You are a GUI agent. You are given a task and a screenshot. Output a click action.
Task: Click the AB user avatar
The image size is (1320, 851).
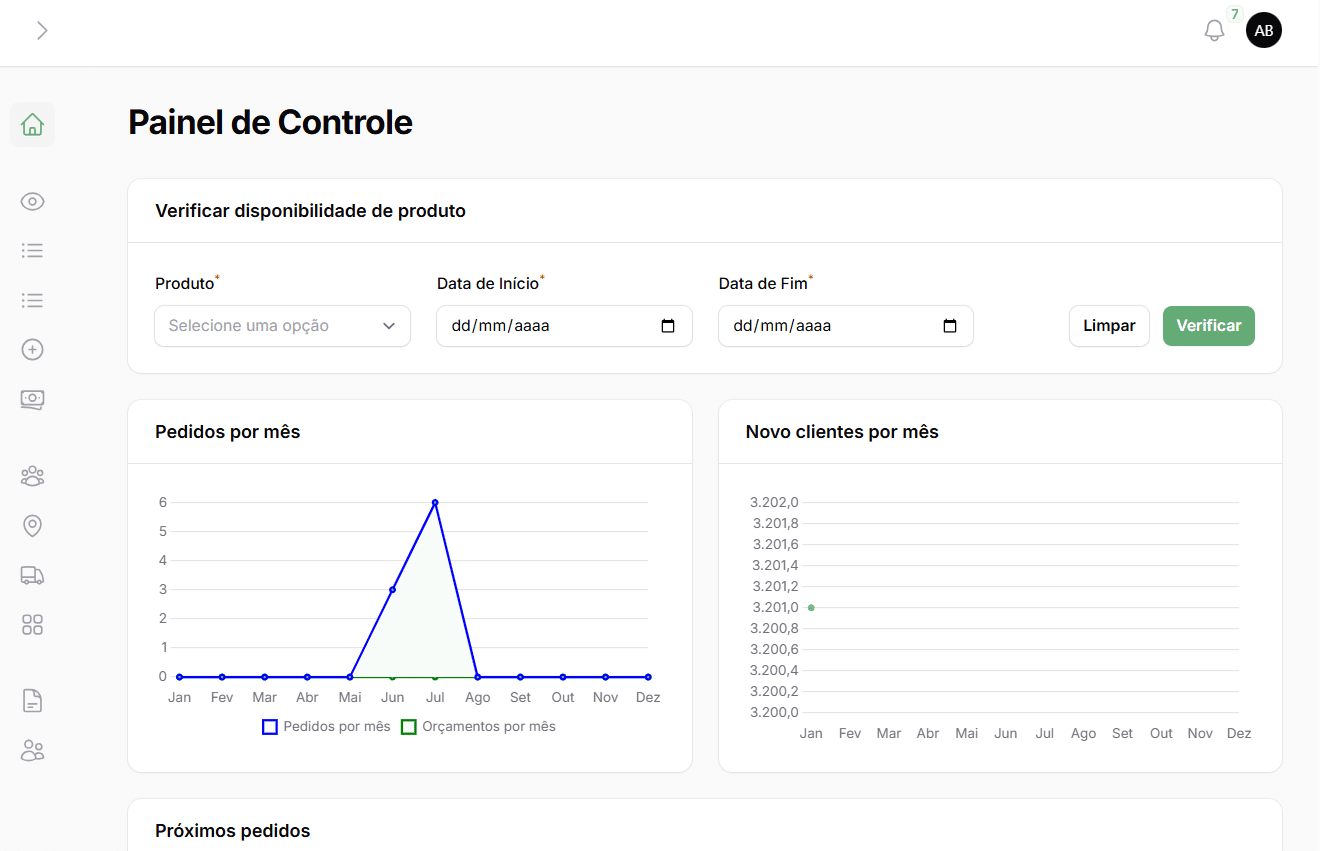point(1264,30)
